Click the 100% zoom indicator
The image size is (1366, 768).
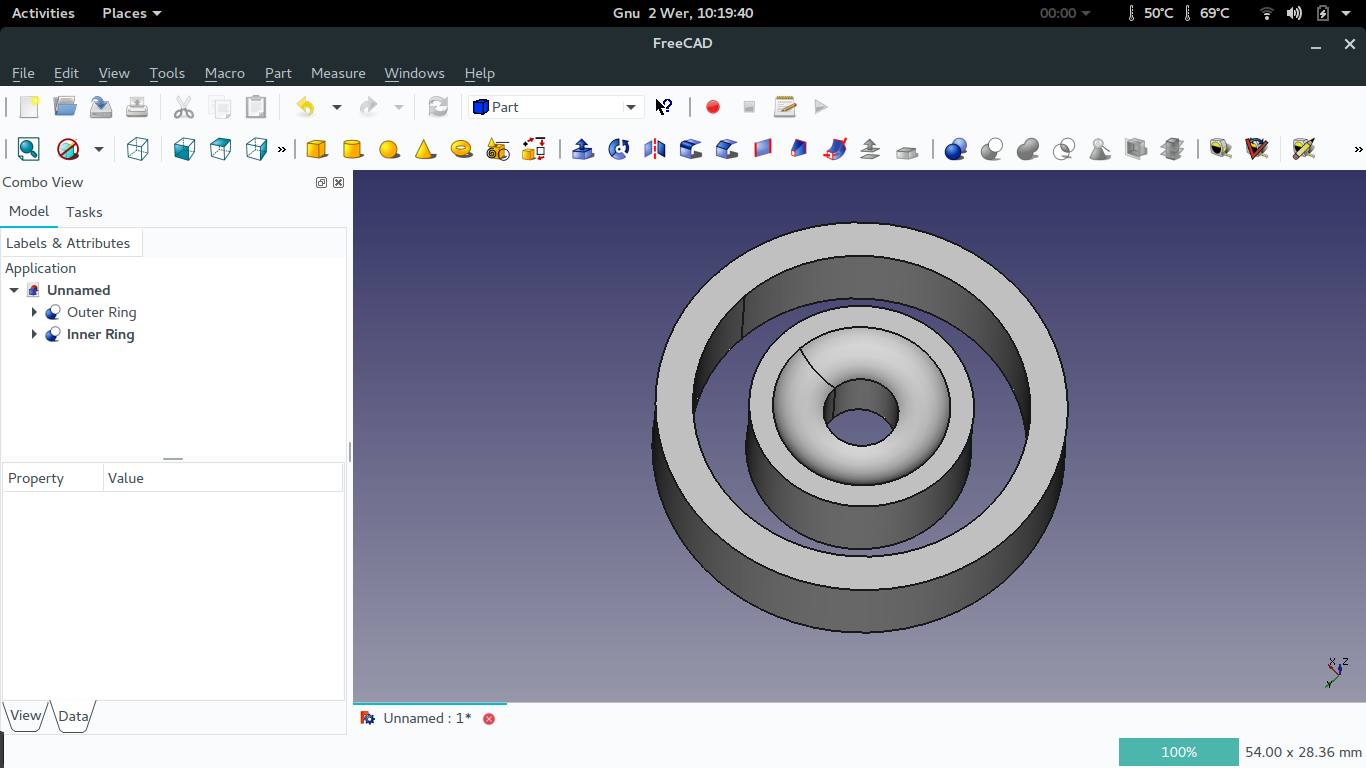click(x=1178, y=751)
